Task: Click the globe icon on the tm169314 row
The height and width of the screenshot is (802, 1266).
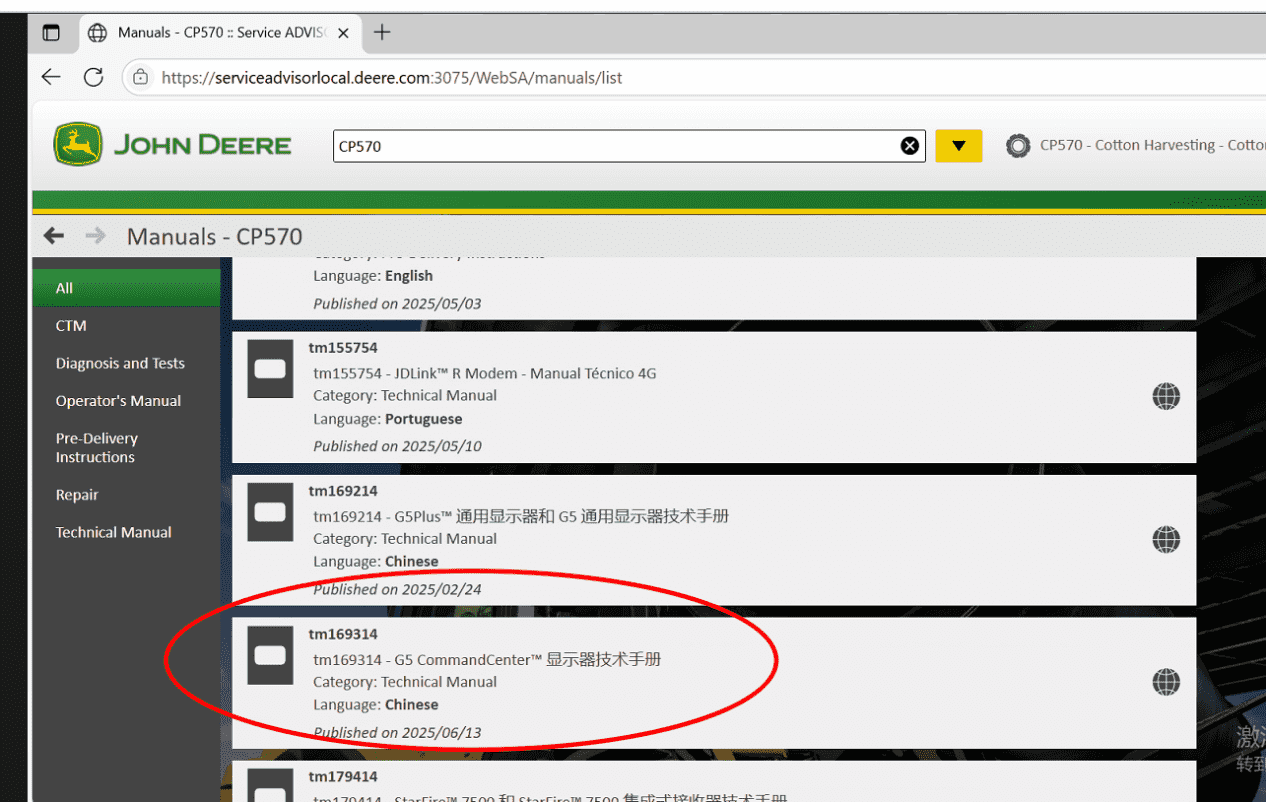Action: pyautogui.click(x=1166, y=683)
